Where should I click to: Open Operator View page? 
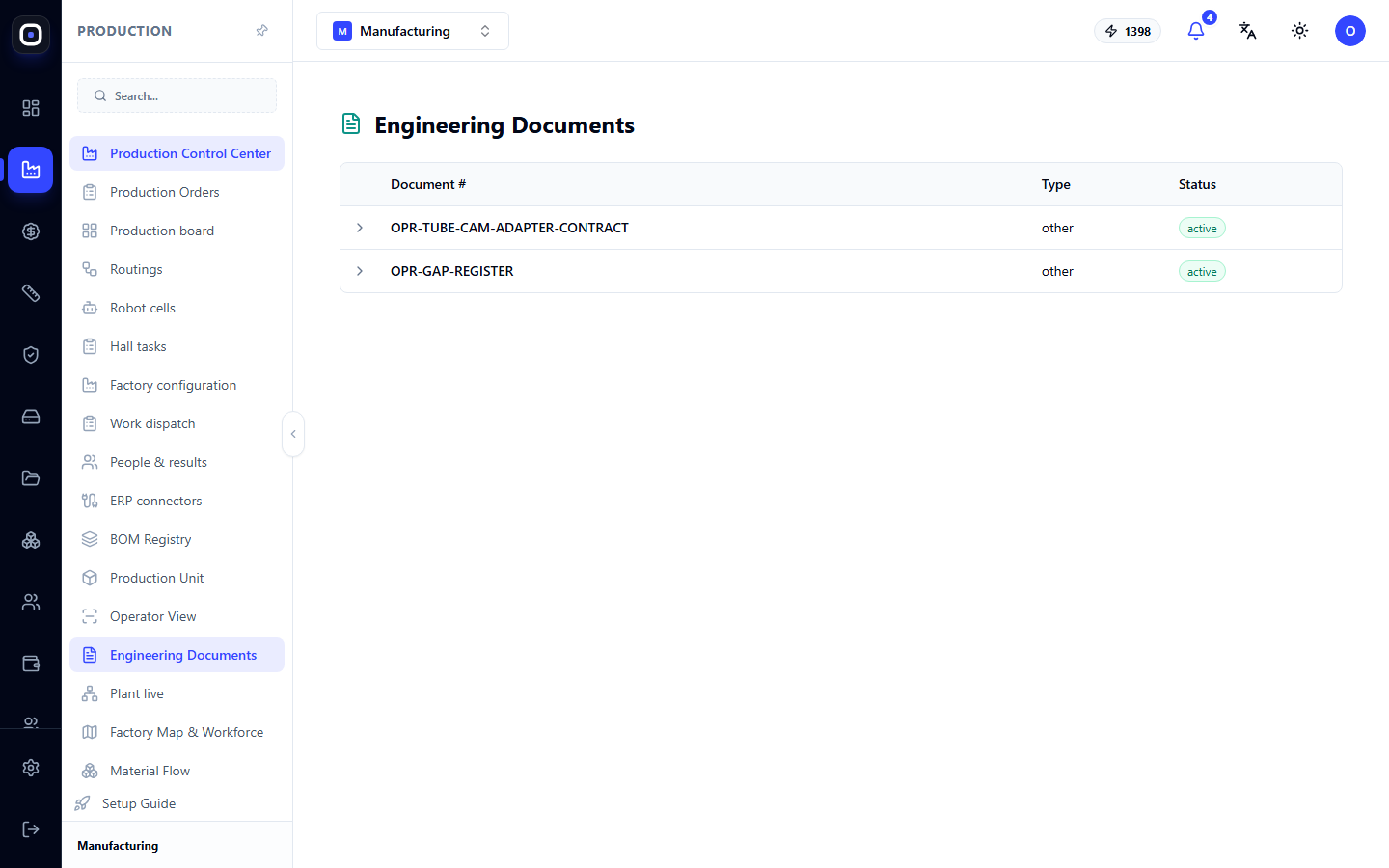(177, 616)
